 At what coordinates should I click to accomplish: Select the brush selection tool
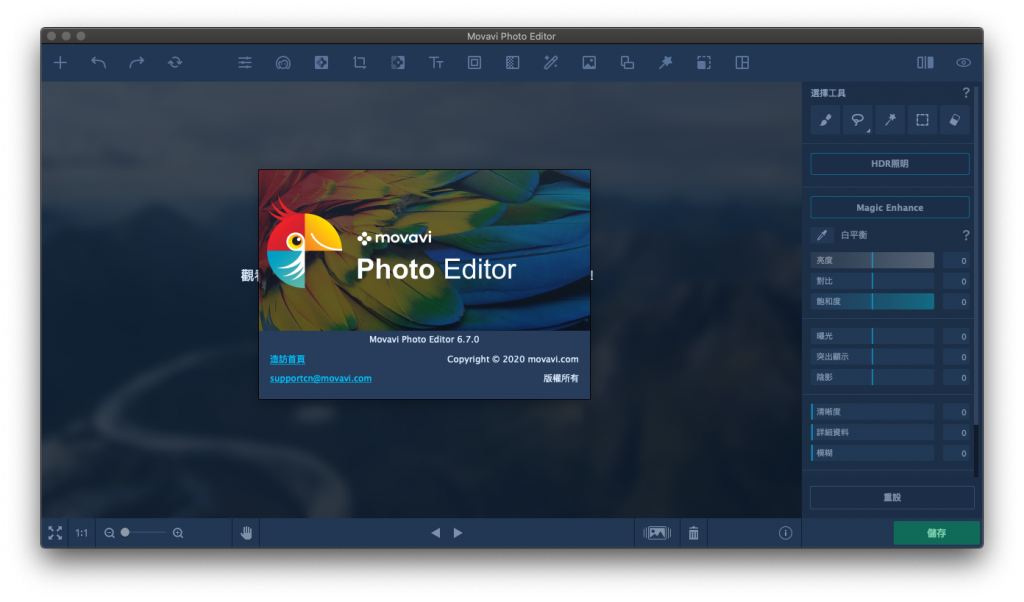825,120
